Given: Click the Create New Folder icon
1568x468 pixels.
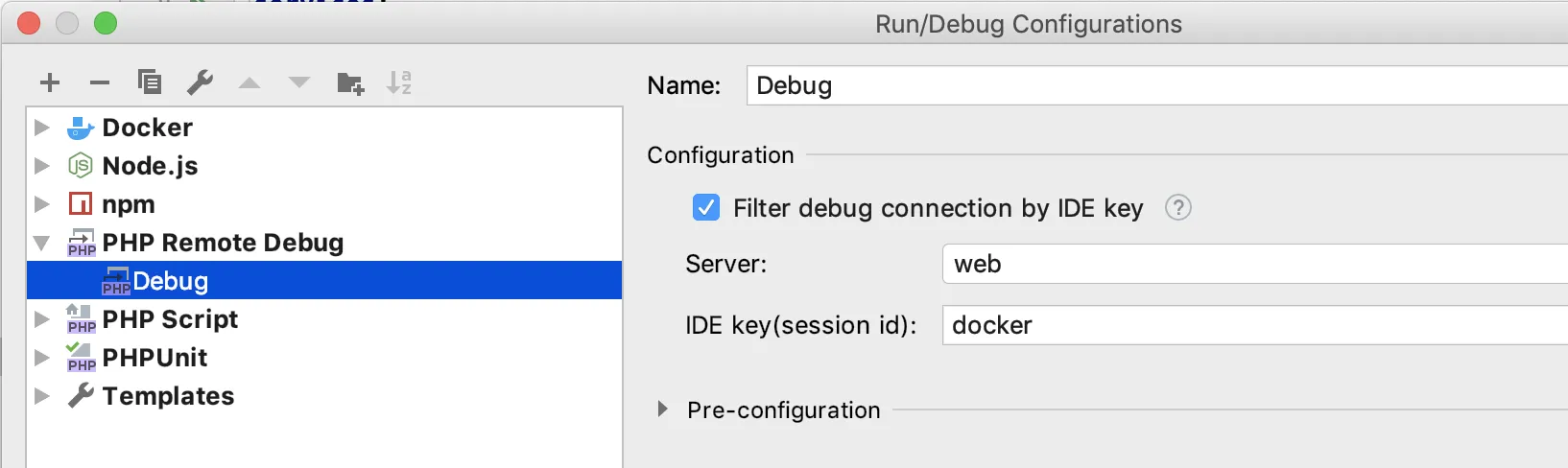Looking at the screenshot, I should pyautogui.click(x=350, y=83).
